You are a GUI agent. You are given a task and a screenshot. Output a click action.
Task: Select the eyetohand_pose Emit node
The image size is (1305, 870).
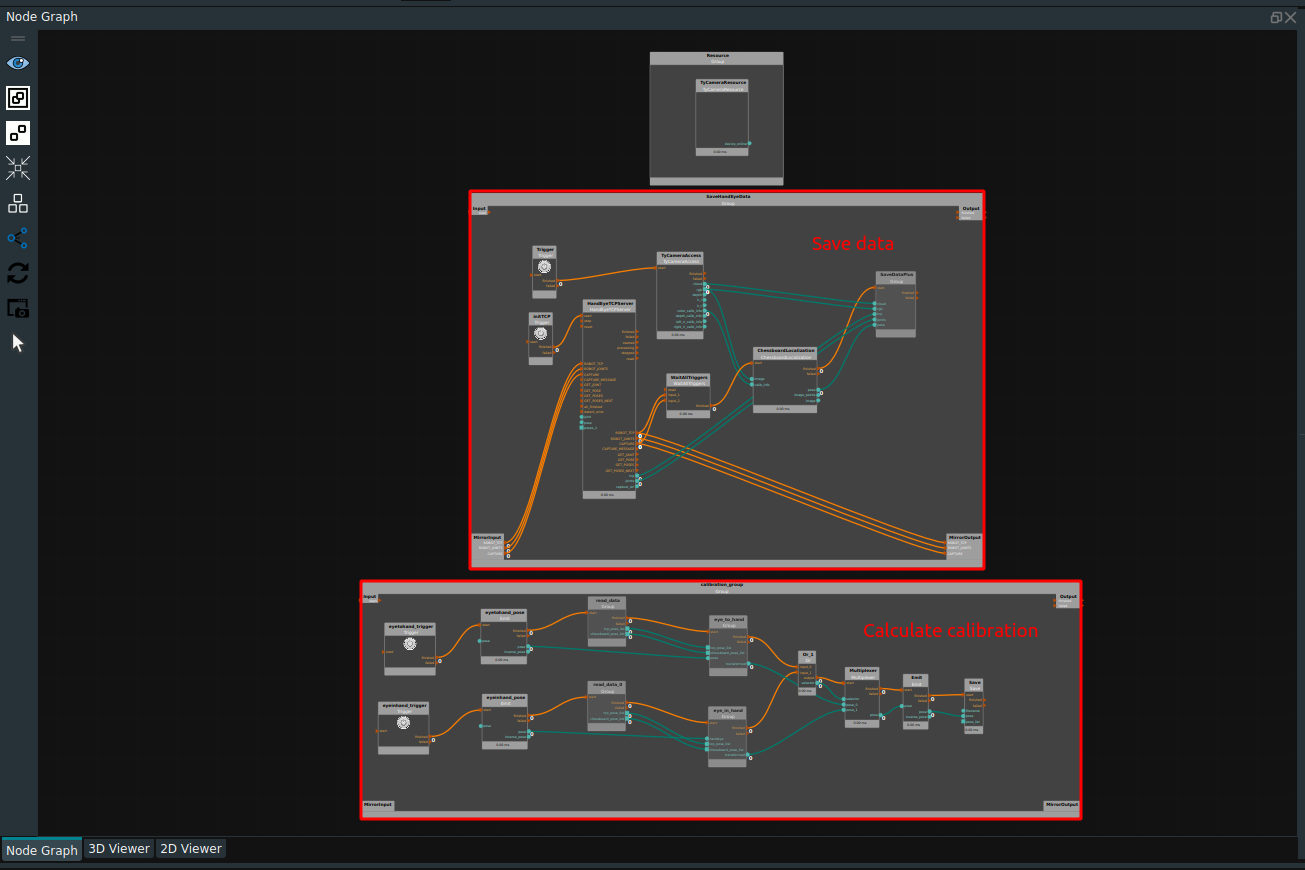coord(504,634)
